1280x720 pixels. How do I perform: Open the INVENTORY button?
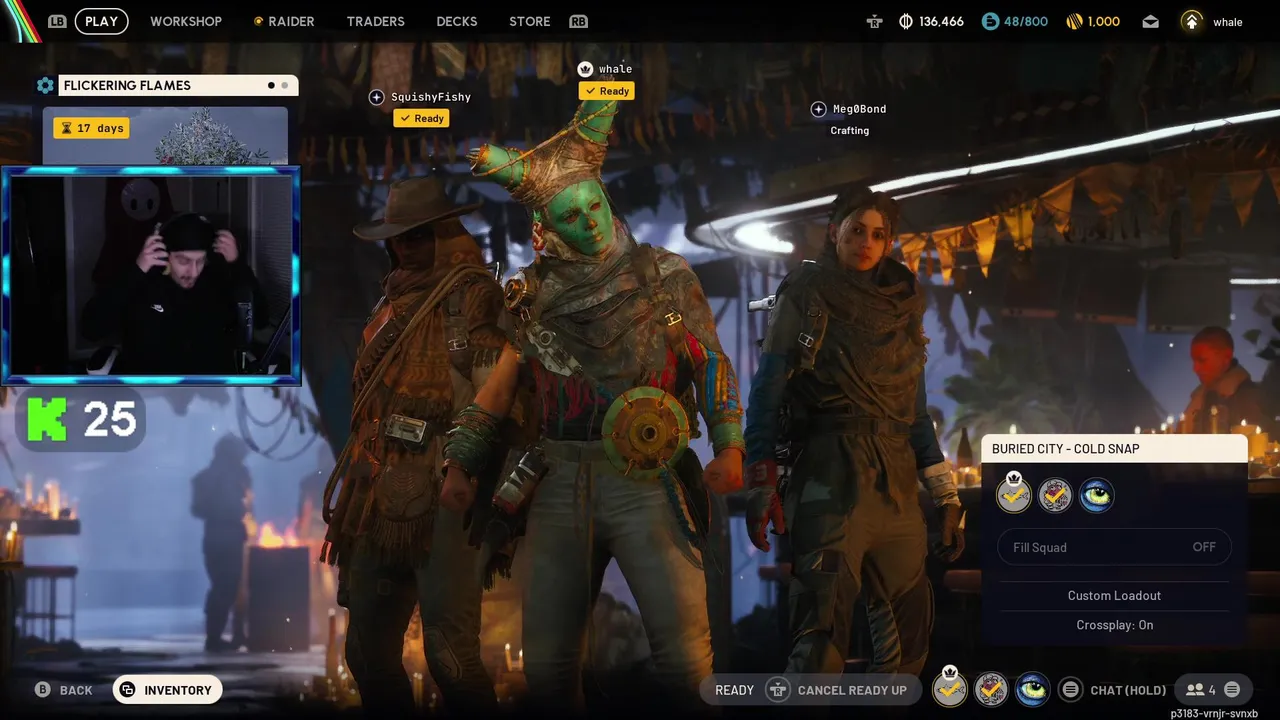(168, 690)
